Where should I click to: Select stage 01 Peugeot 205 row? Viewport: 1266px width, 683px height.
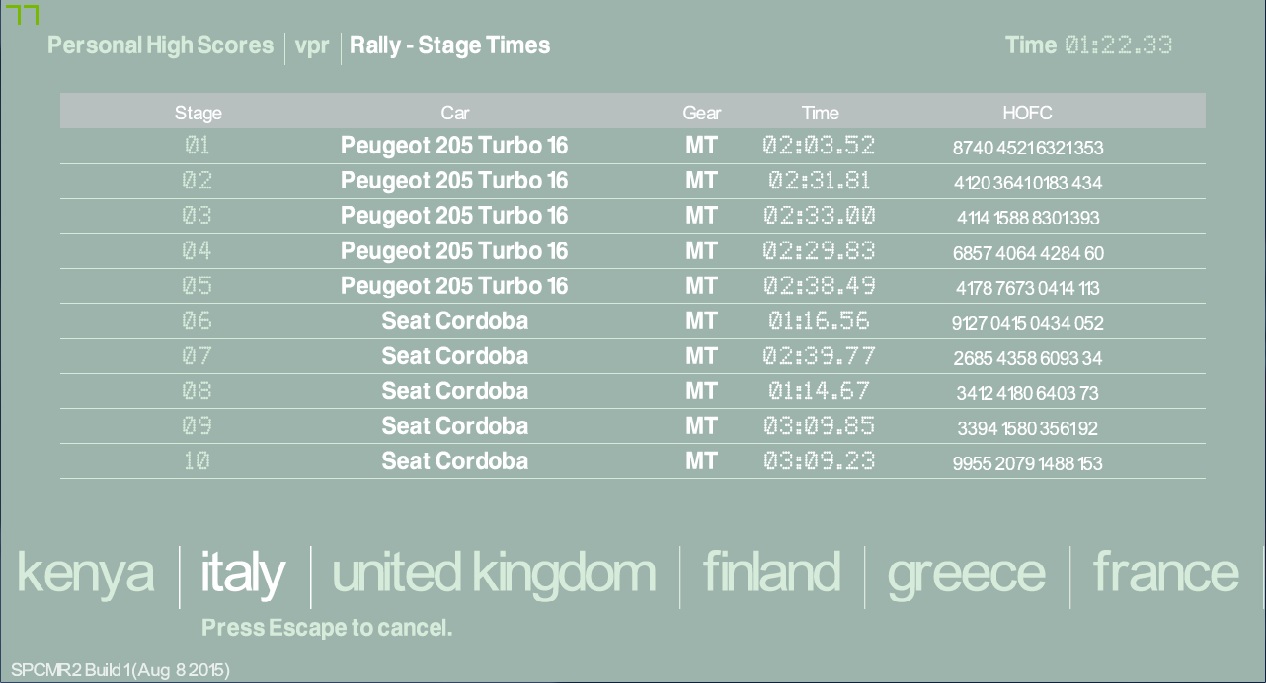(454, 146)
